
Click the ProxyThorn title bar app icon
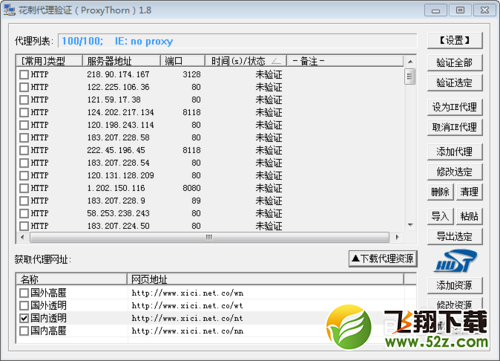(9, 10)
